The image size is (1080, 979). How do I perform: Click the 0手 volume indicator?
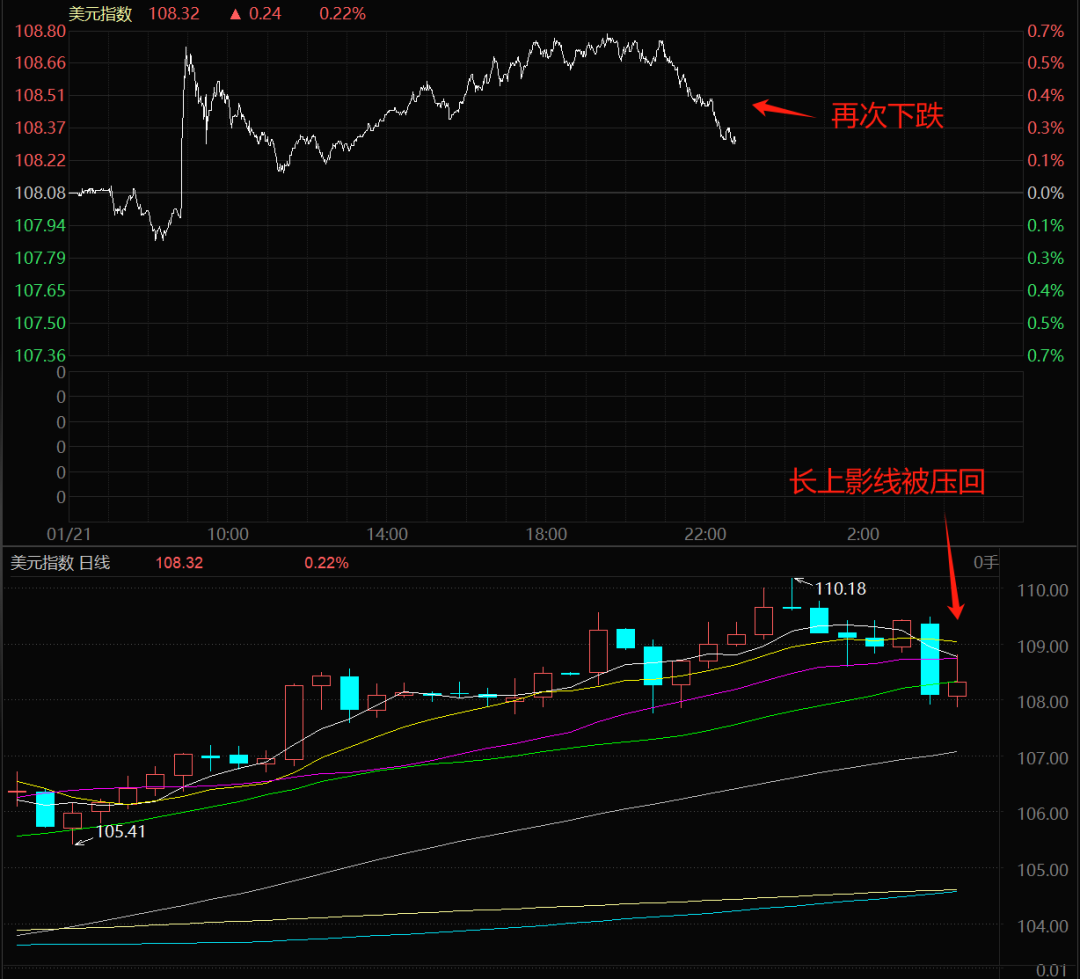pos(986,563)
